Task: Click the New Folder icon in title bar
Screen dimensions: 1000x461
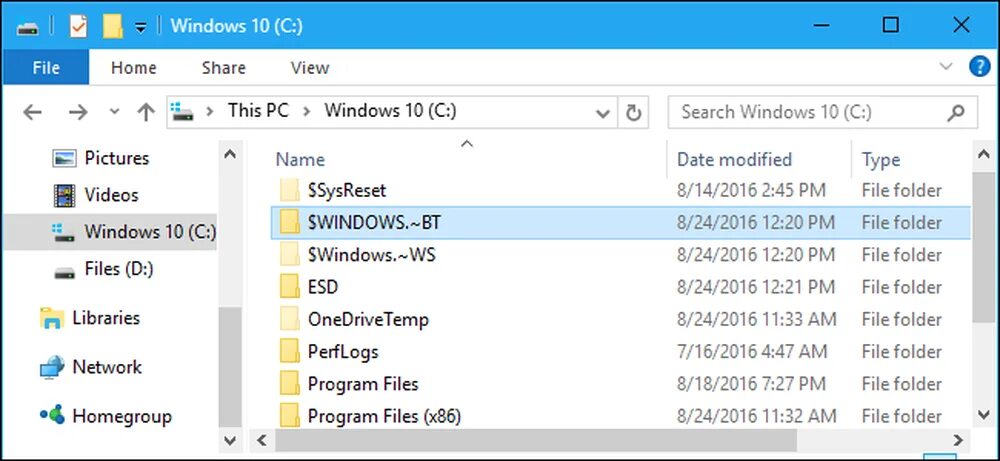Action: pyautogui.click(x=112, y=25)
